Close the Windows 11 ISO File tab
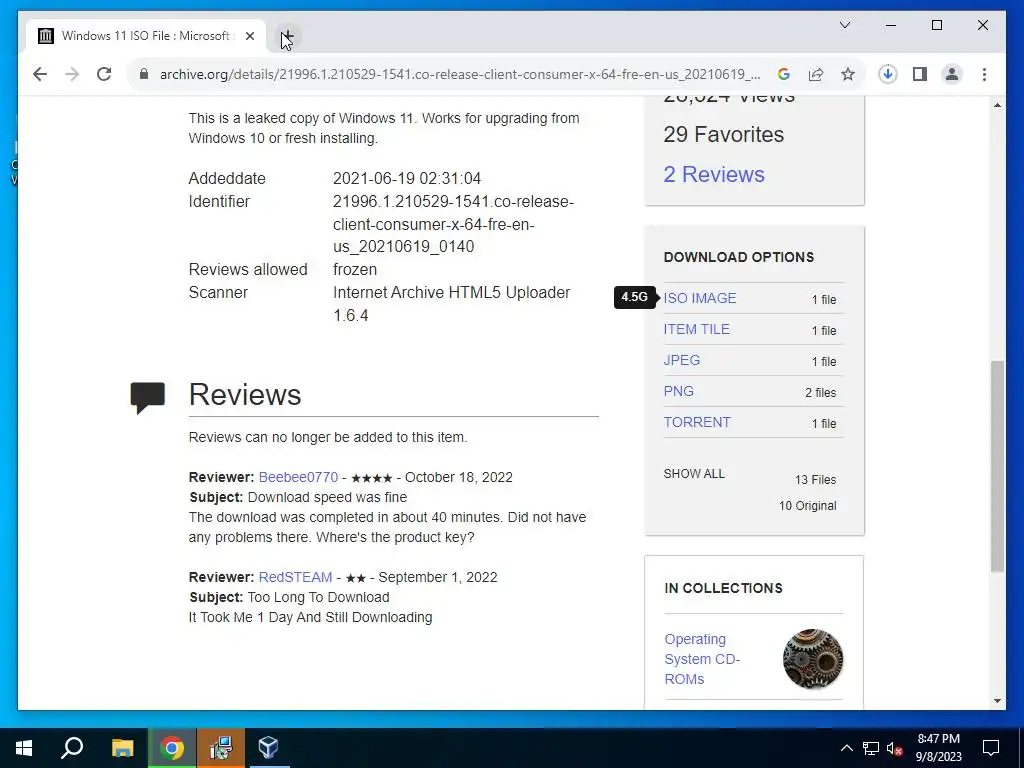This screenshot has height=768, width=1024. [249, 36]
